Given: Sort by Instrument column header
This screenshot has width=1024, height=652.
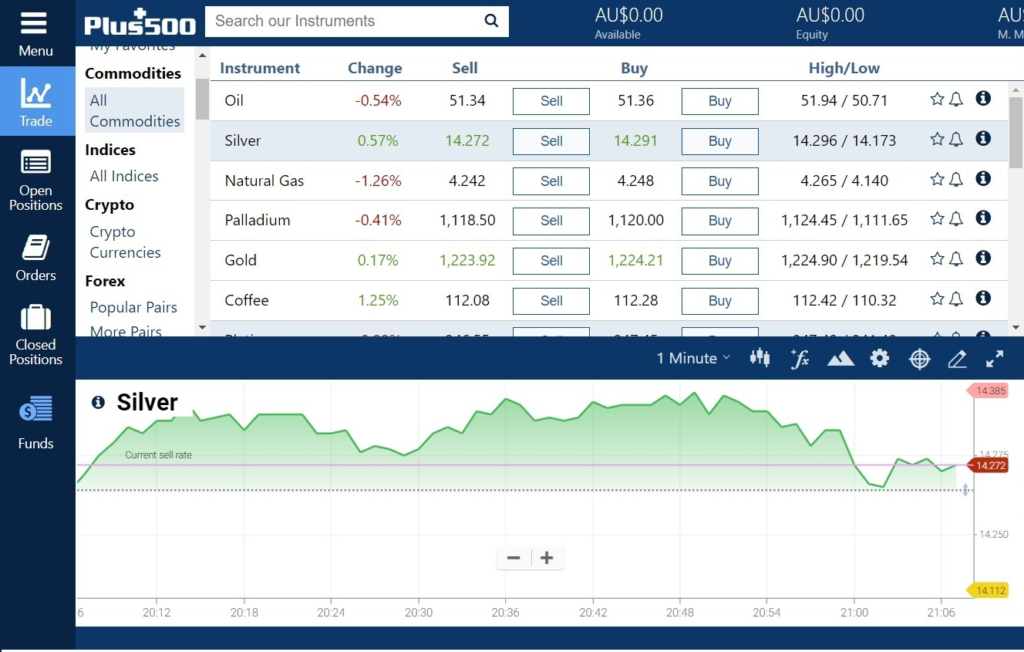Looking at the screenshot, I should point(260,68).
